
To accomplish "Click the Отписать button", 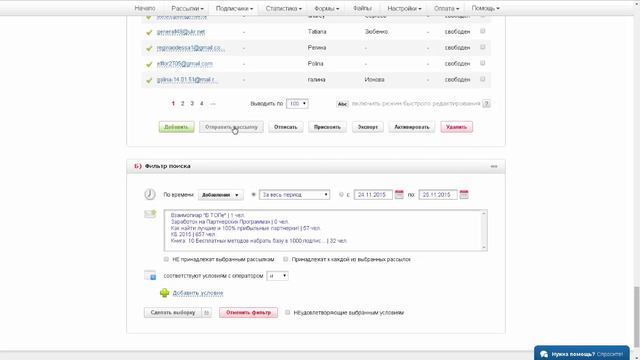I will pos(286,127).
